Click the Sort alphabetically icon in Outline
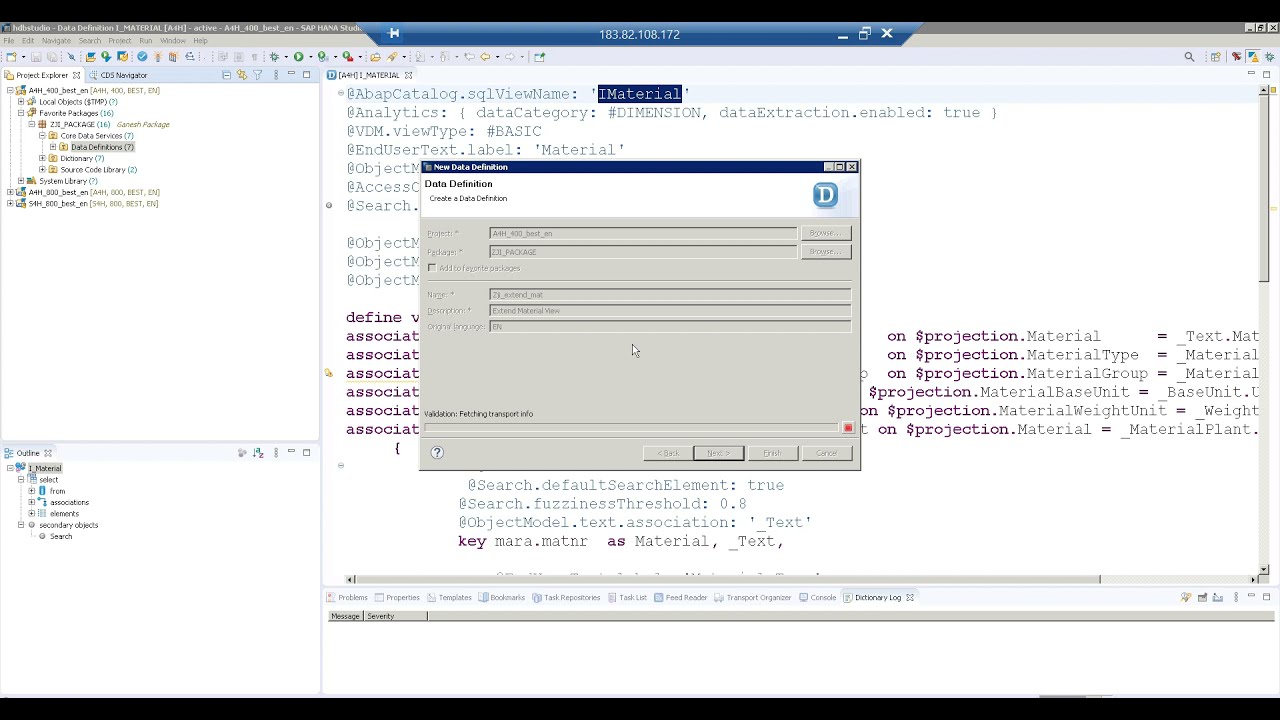The width and height of the screenshot is (1280, 720). [258, 453]
